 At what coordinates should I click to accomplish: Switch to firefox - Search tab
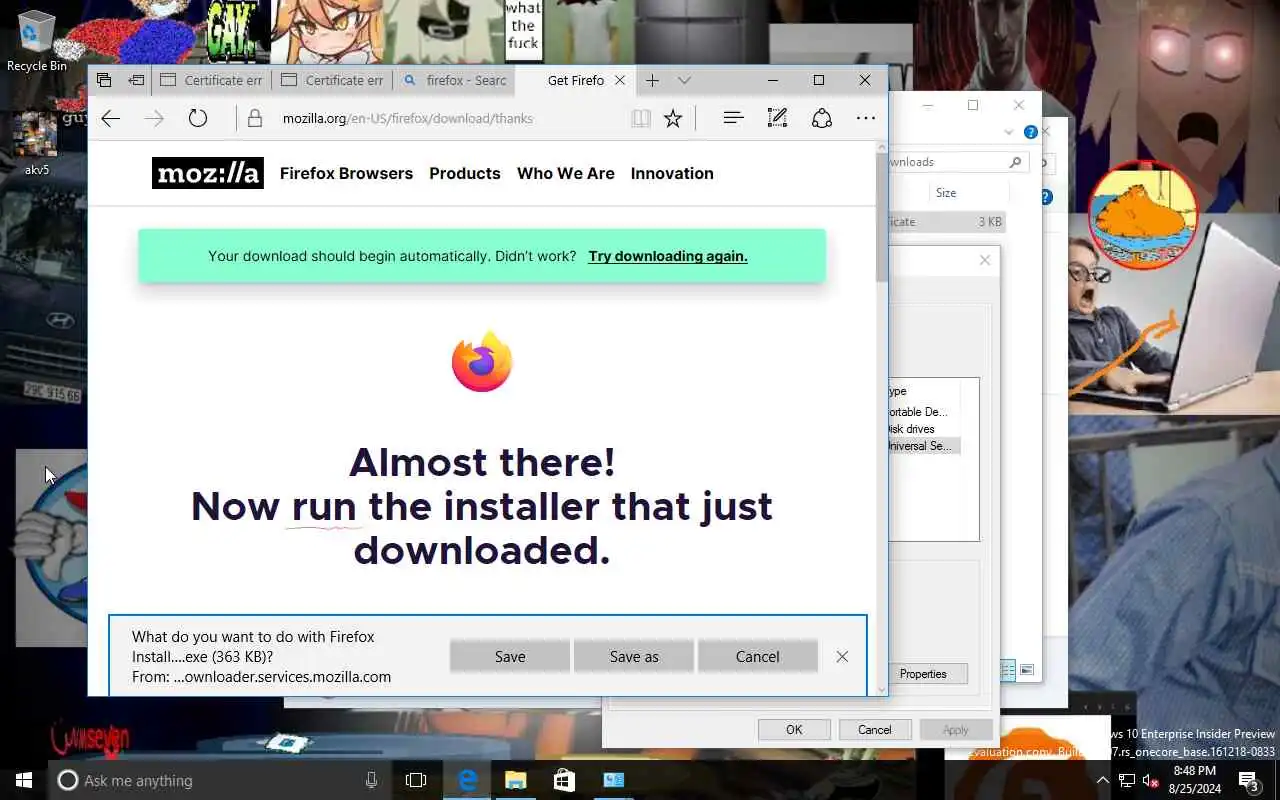point(454,80)
